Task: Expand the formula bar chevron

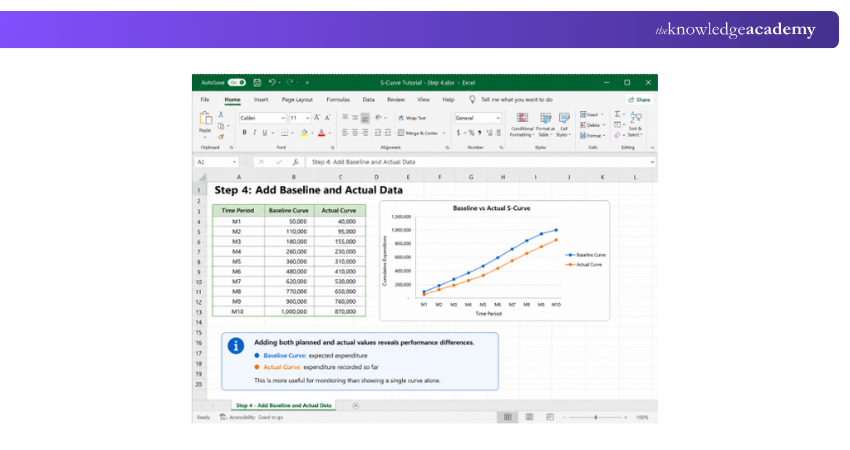Action: click(x=652, y=162)
